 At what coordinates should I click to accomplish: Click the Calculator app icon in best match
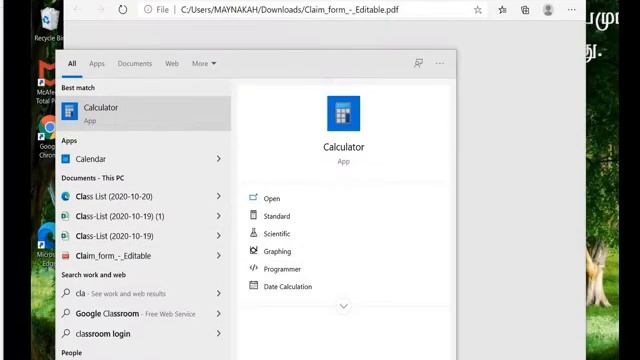(70, 111)
